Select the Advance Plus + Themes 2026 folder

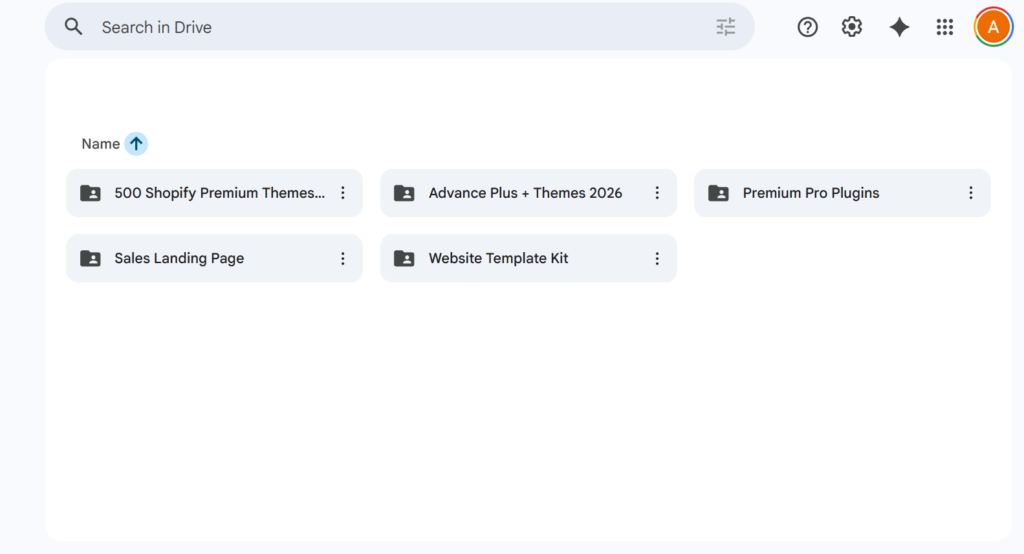click(525, 193)
